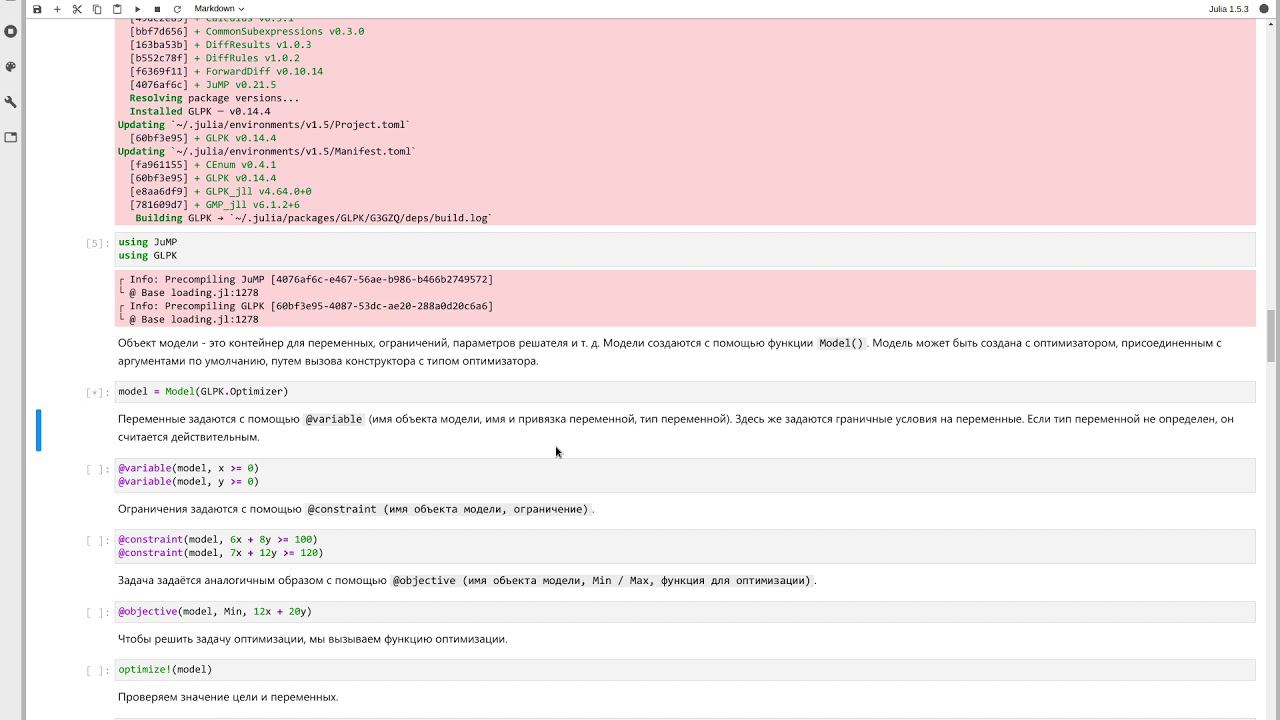
Task: Run the selected cell with the play button
Action: (138, 9)
